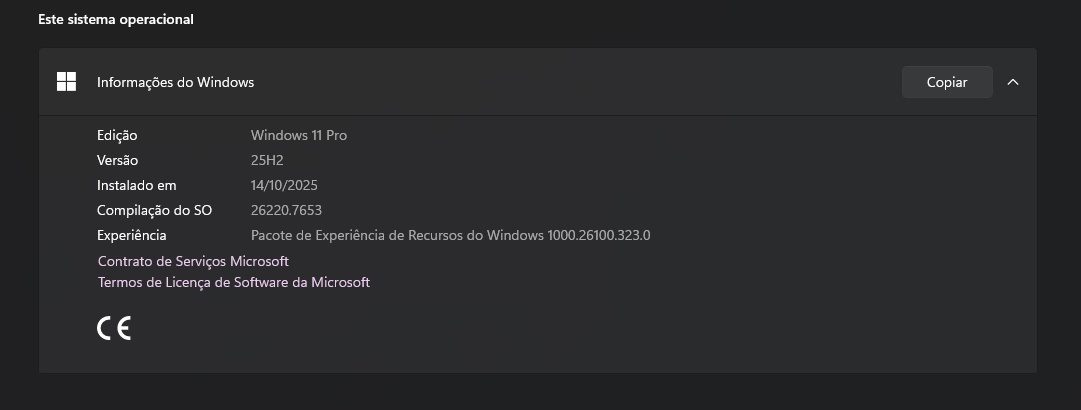Screen dimensions: 1081x410
Task: Copy the Windows information with Copiar
Action: 946,82
